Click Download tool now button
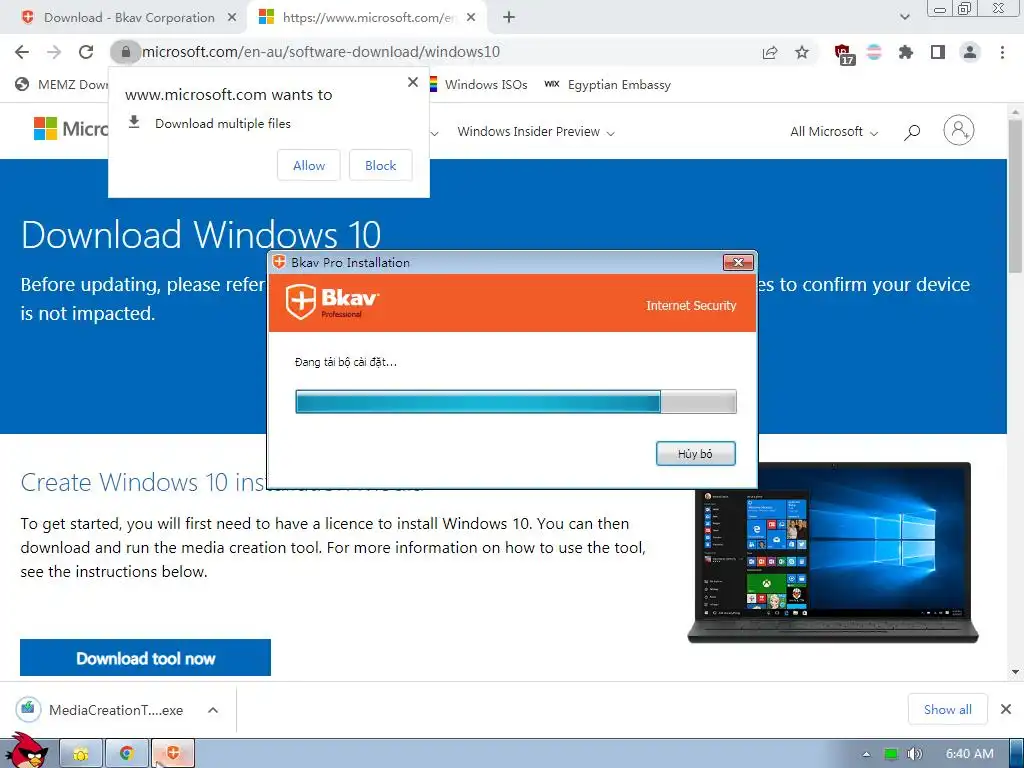The height and width of the screenshot is (768, 1024). (146, 658)
